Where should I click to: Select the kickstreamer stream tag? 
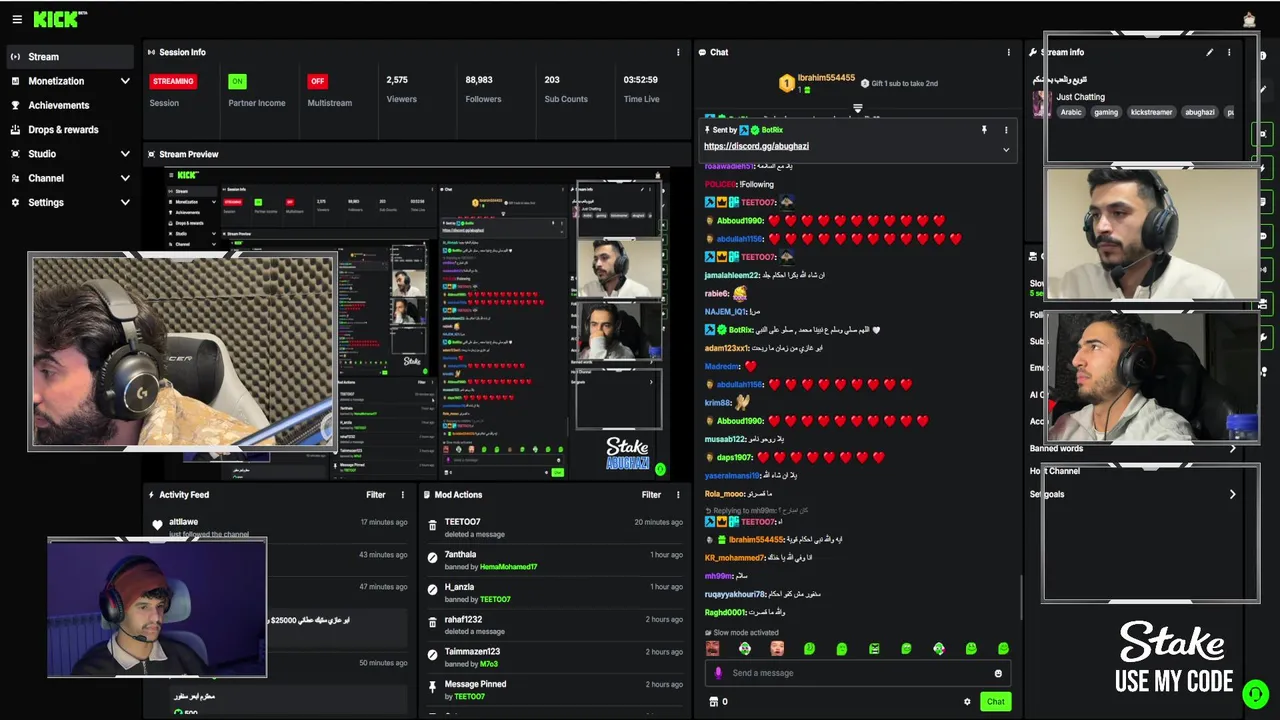point(1151,113)
